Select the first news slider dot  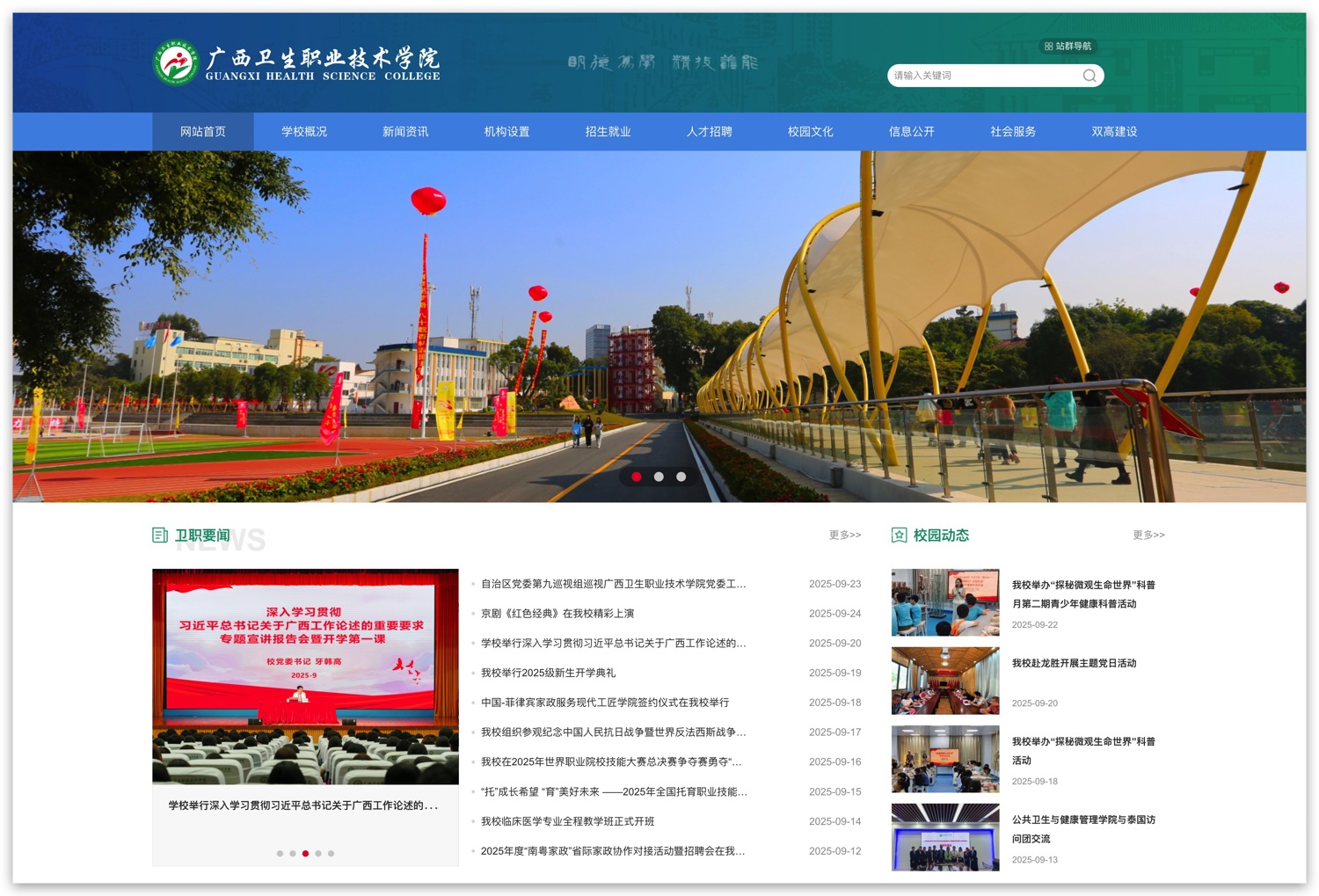pos(280,853)
